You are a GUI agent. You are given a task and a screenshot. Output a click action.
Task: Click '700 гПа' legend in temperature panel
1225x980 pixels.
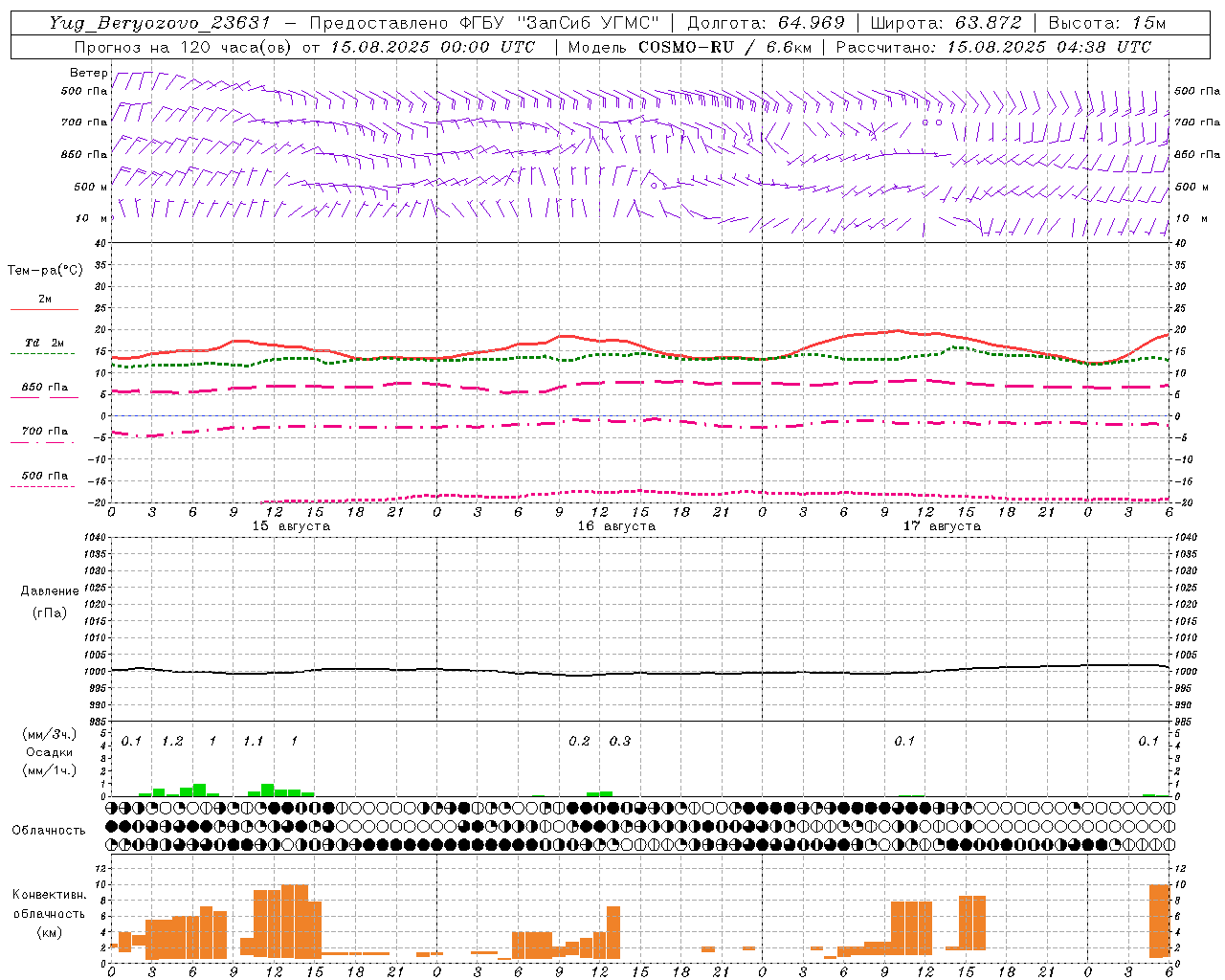click(45, 432)
